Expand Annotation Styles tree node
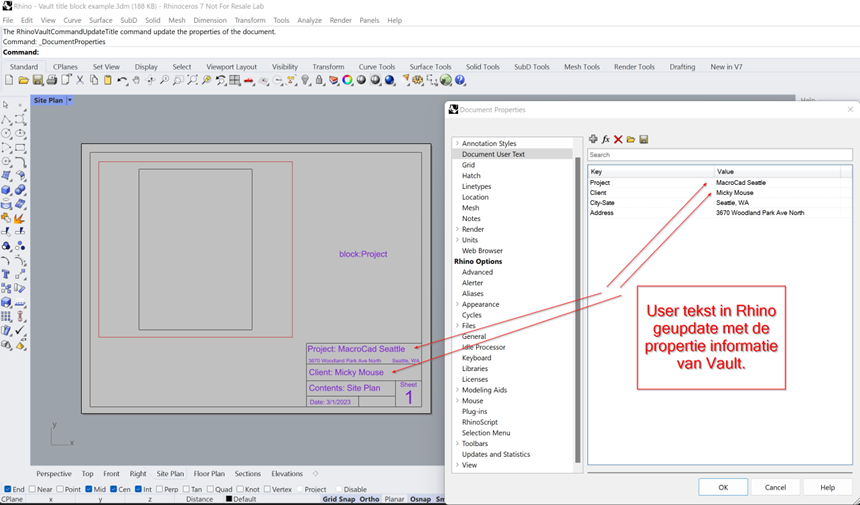Screen dimensions: 860x505 [x=457, y=143]
